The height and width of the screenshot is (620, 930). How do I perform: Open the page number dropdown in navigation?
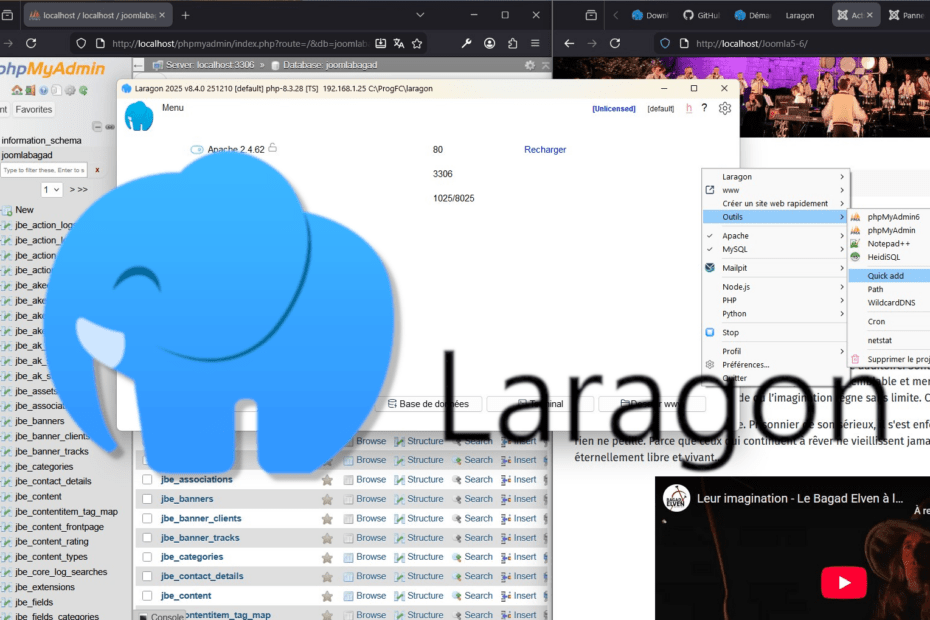[52, 189]
